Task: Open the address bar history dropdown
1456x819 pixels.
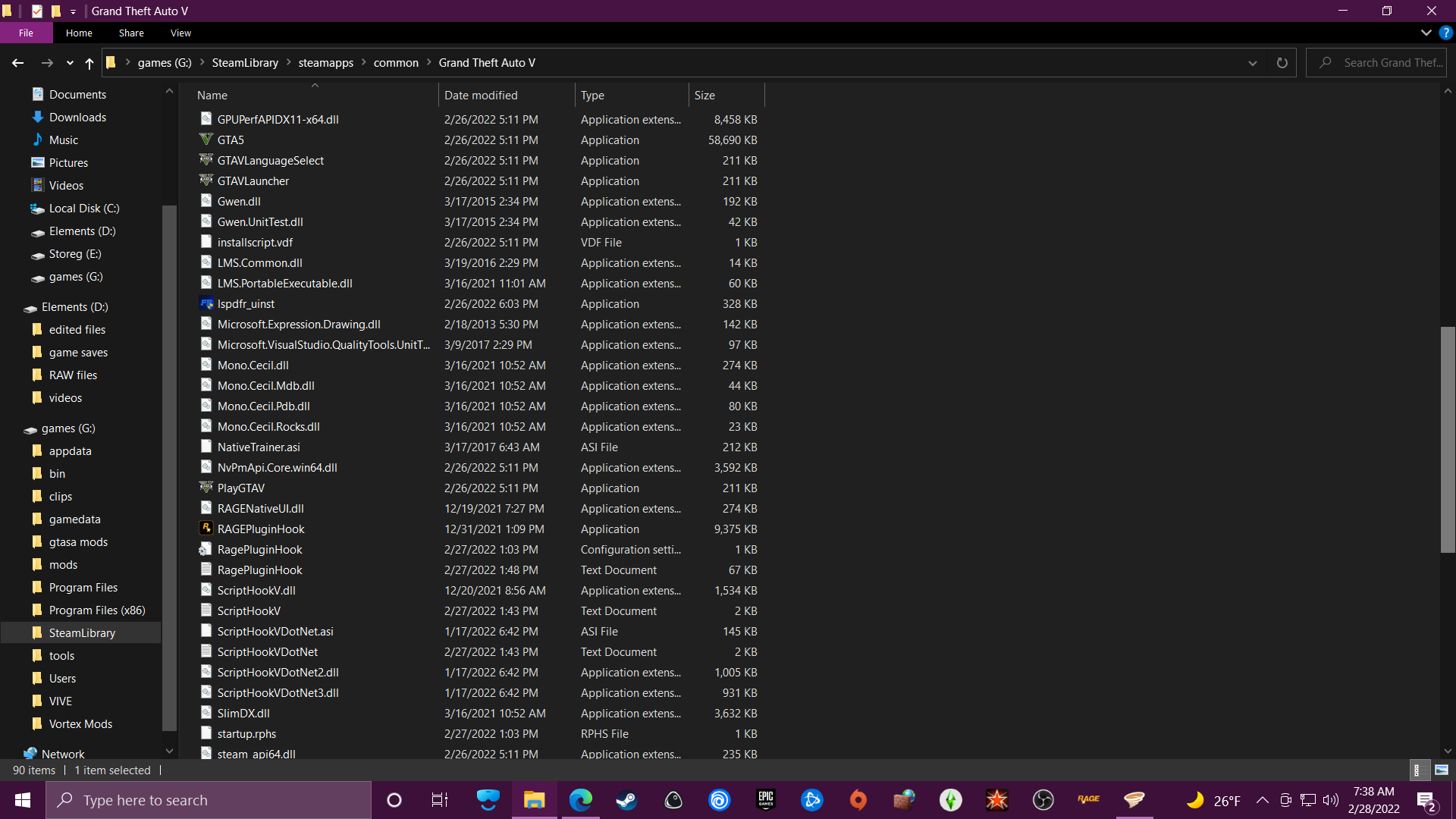Action: click(x=1253, y=63)
